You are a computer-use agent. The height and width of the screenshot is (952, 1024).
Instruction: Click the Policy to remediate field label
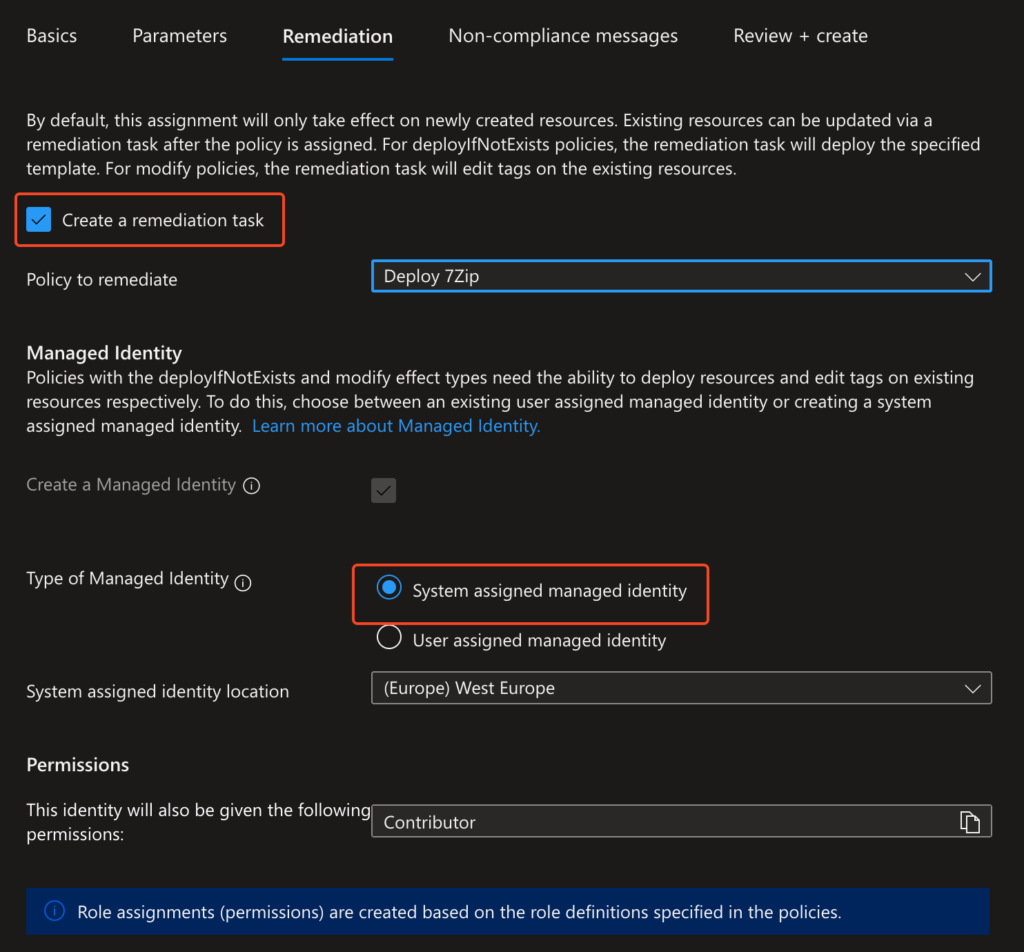click(x=102, y=280)
